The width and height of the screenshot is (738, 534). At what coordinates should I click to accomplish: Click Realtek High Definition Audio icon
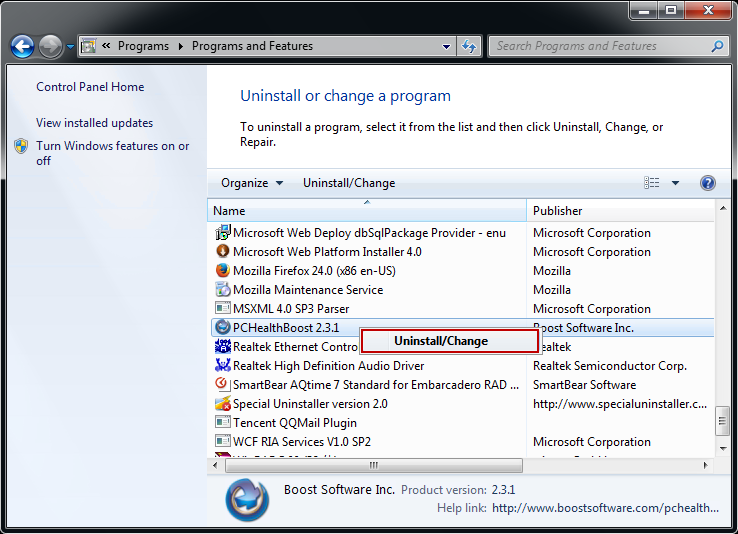223,365
